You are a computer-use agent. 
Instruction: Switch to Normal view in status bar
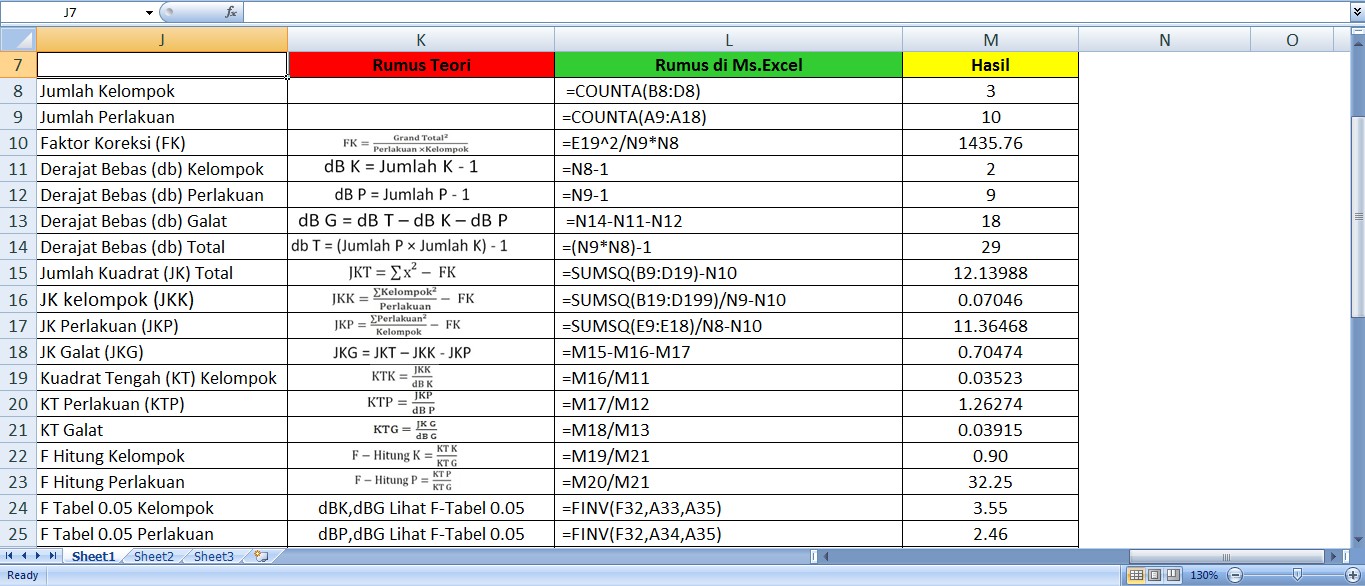pyautogui.click(x=1135, y=576)
